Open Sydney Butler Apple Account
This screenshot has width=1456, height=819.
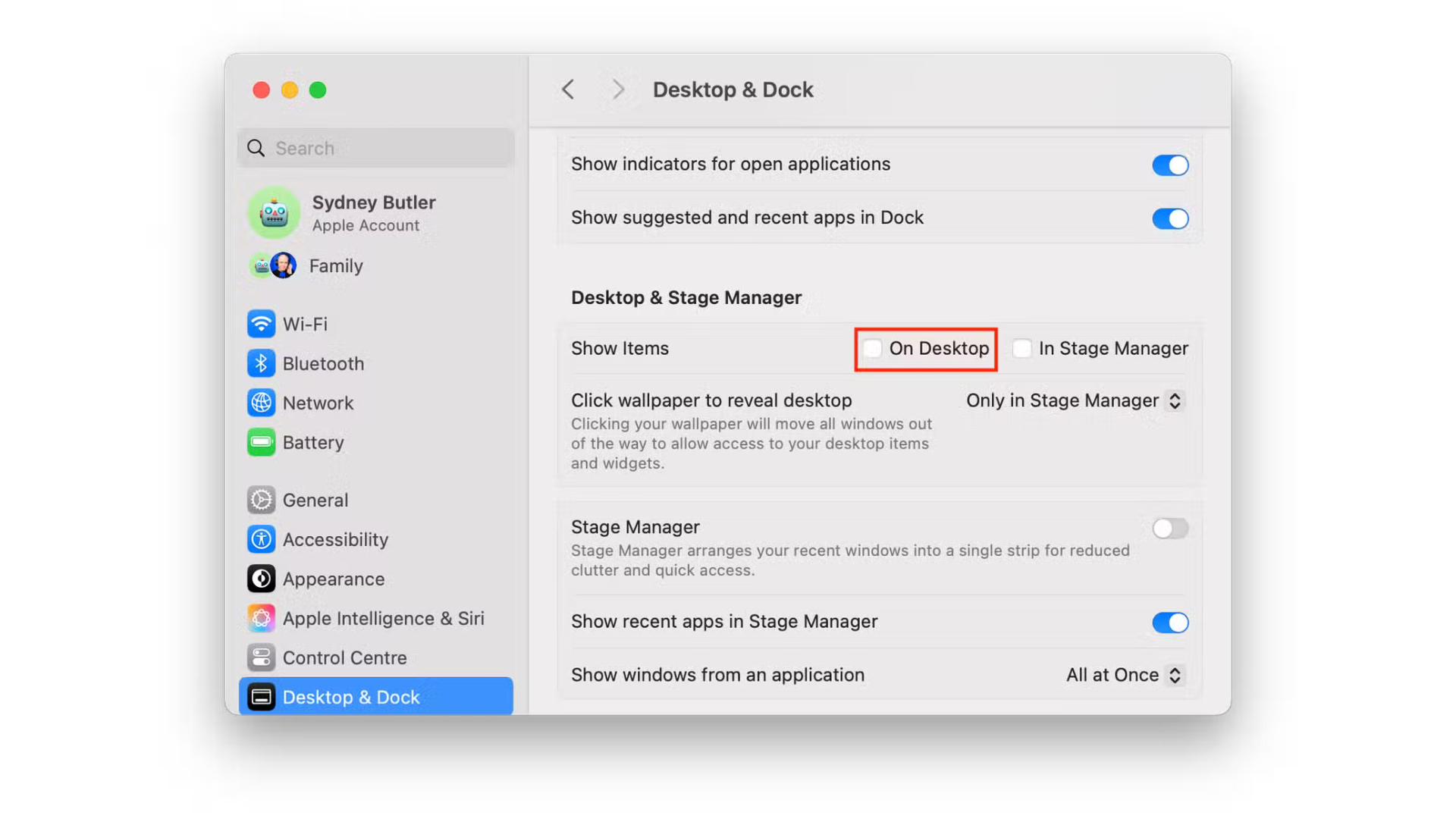coord(373,212)
